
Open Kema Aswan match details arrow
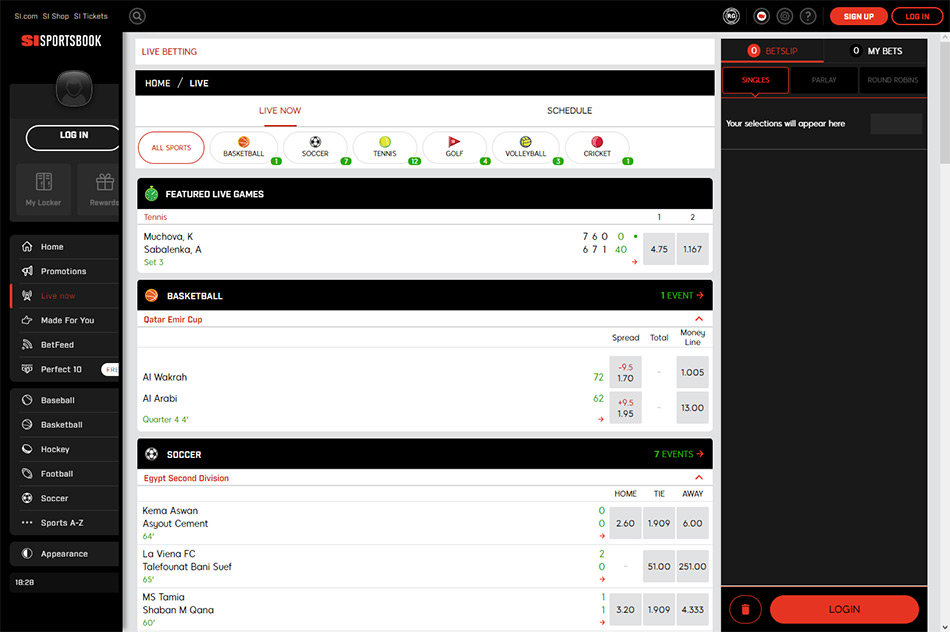point(602,536)
